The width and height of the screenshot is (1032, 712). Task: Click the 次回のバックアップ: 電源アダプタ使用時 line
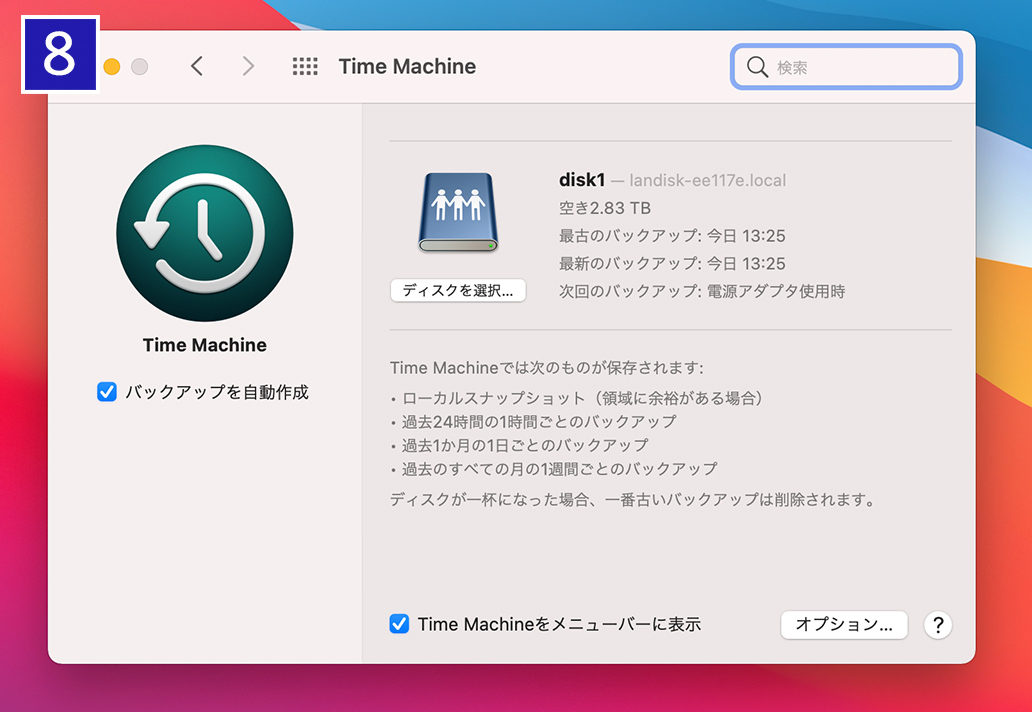702,292
